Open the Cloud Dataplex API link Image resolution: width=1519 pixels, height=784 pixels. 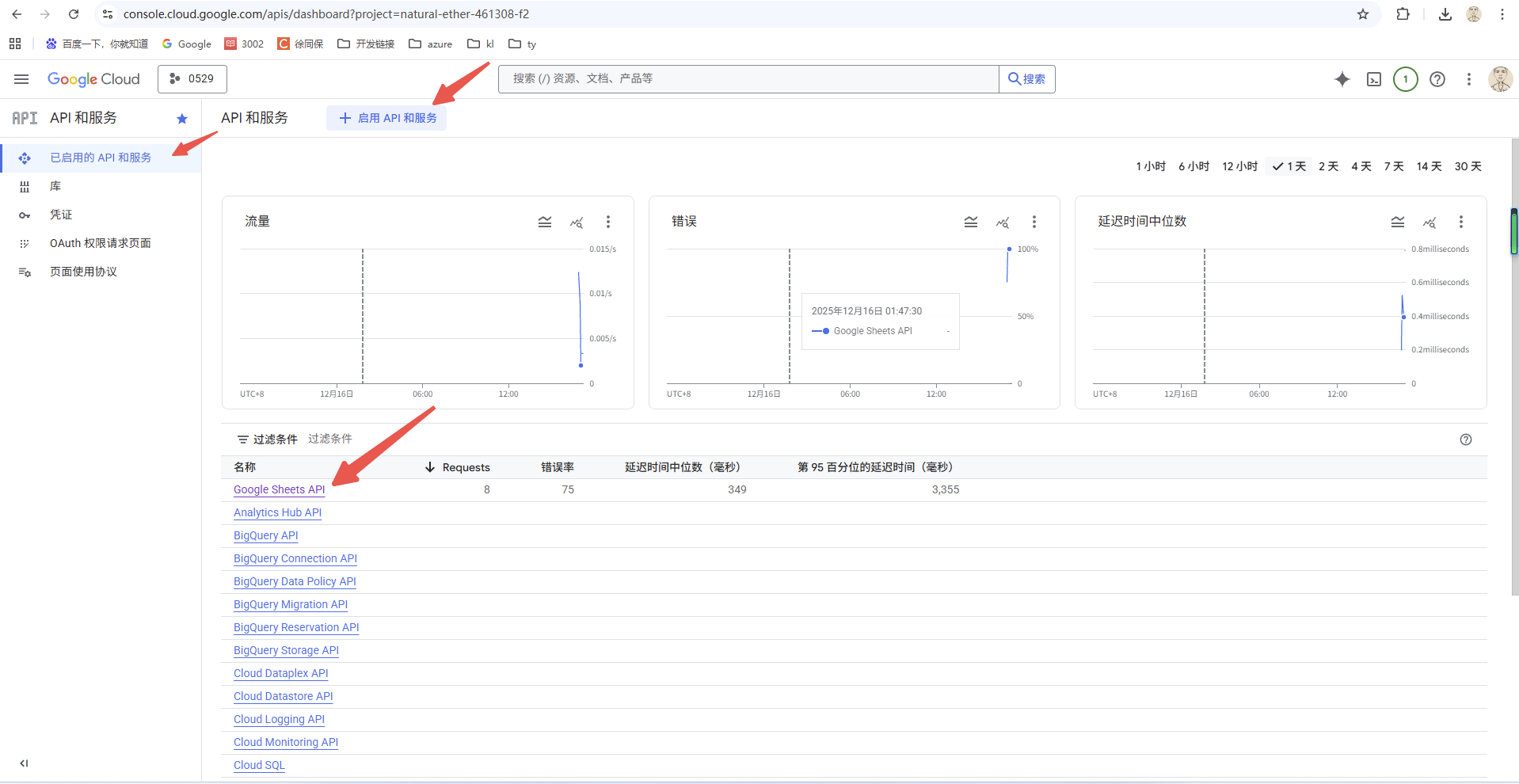[281, 673]
